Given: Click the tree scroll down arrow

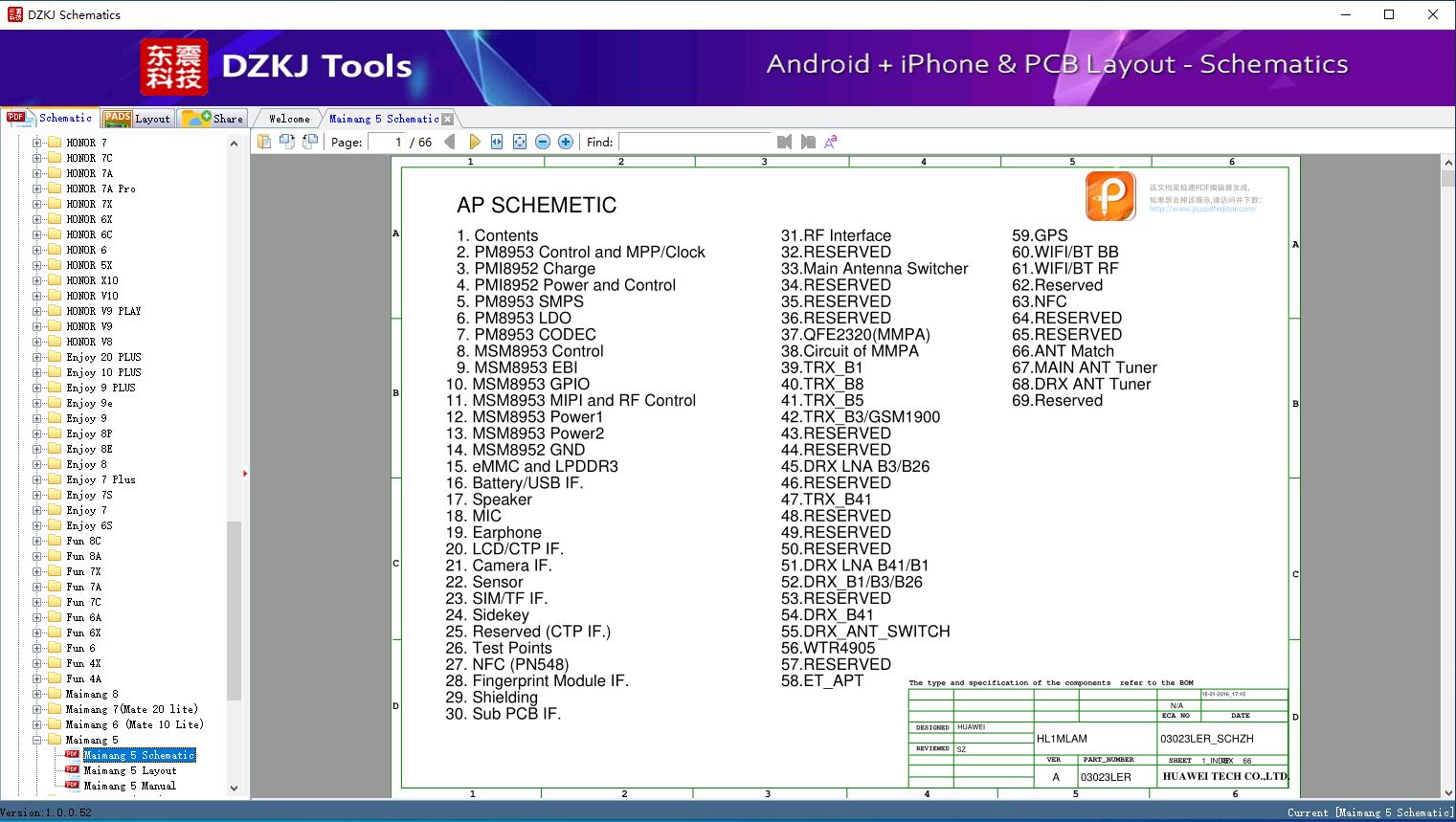Looking at the screenshot, I should pos(234,789).
